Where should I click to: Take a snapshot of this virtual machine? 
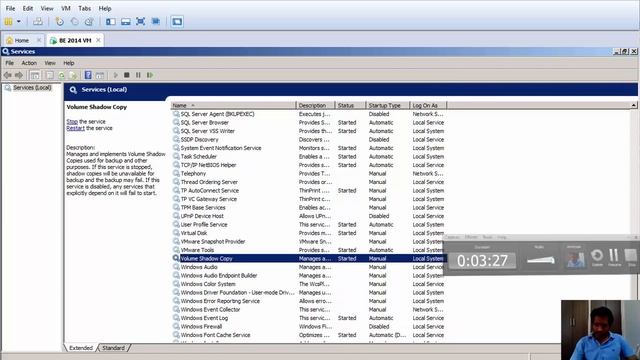point(60,22)
